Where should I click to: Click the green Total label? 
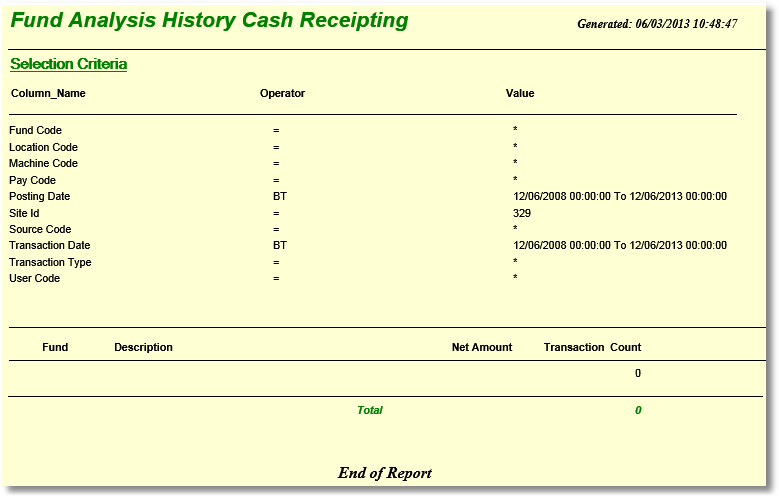tap(369, 411)
